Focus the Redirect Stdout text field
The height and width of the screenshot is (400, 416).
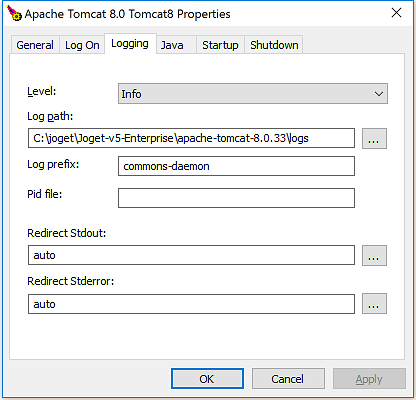point(191,255)
